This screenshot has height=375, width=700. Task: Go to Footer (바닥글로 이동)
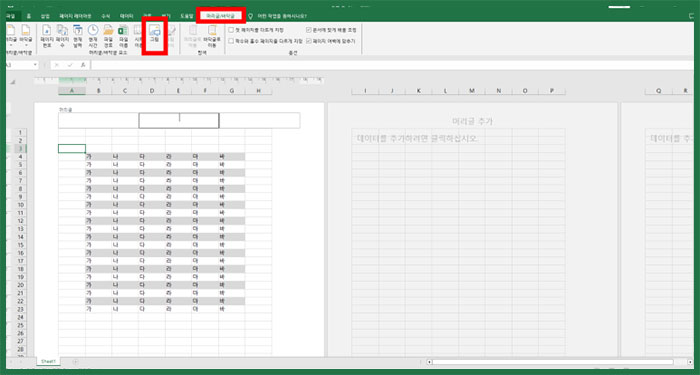[x=212, y=37]
